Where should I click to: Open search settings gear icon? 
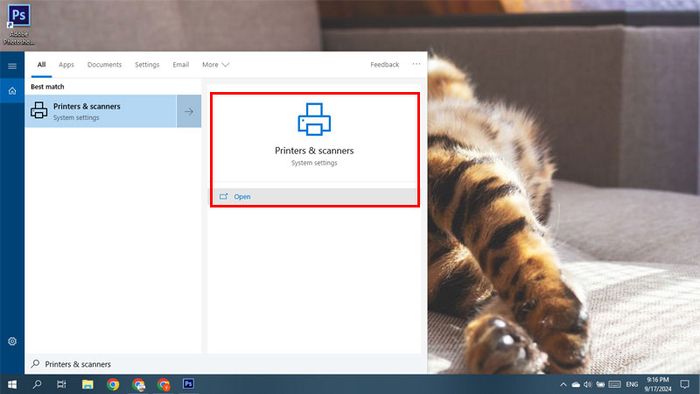click(x=12, y=341)
